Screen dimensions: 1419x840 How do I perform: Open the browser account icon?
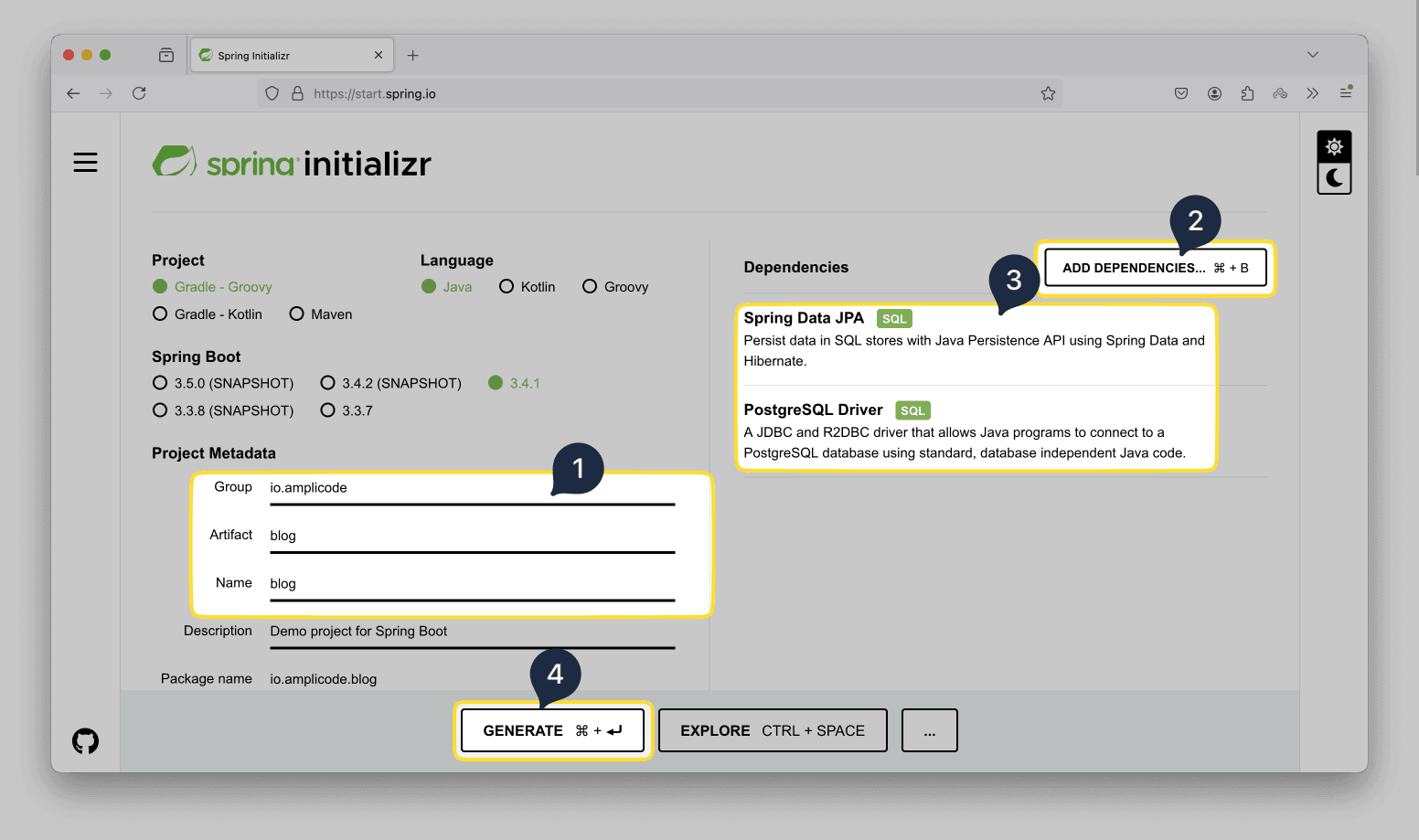(x=1214, y=93)
